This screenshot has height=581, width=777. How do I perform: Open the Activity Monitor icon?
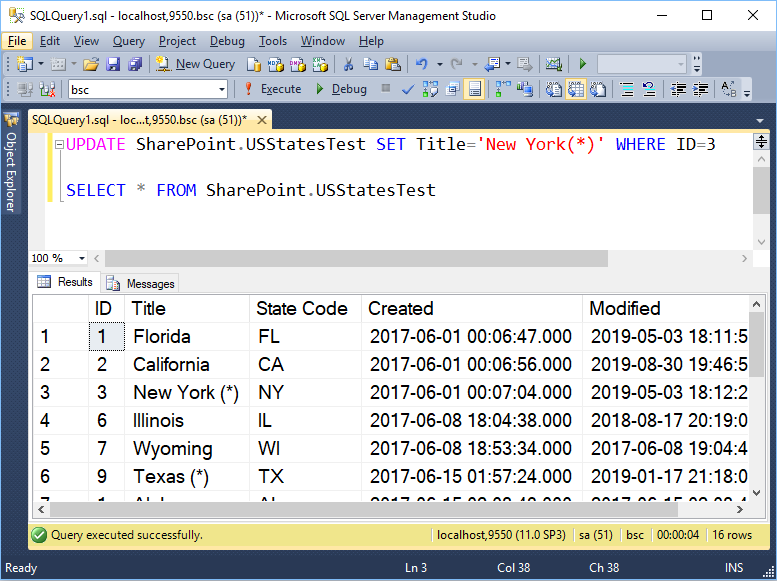[554, 64]
